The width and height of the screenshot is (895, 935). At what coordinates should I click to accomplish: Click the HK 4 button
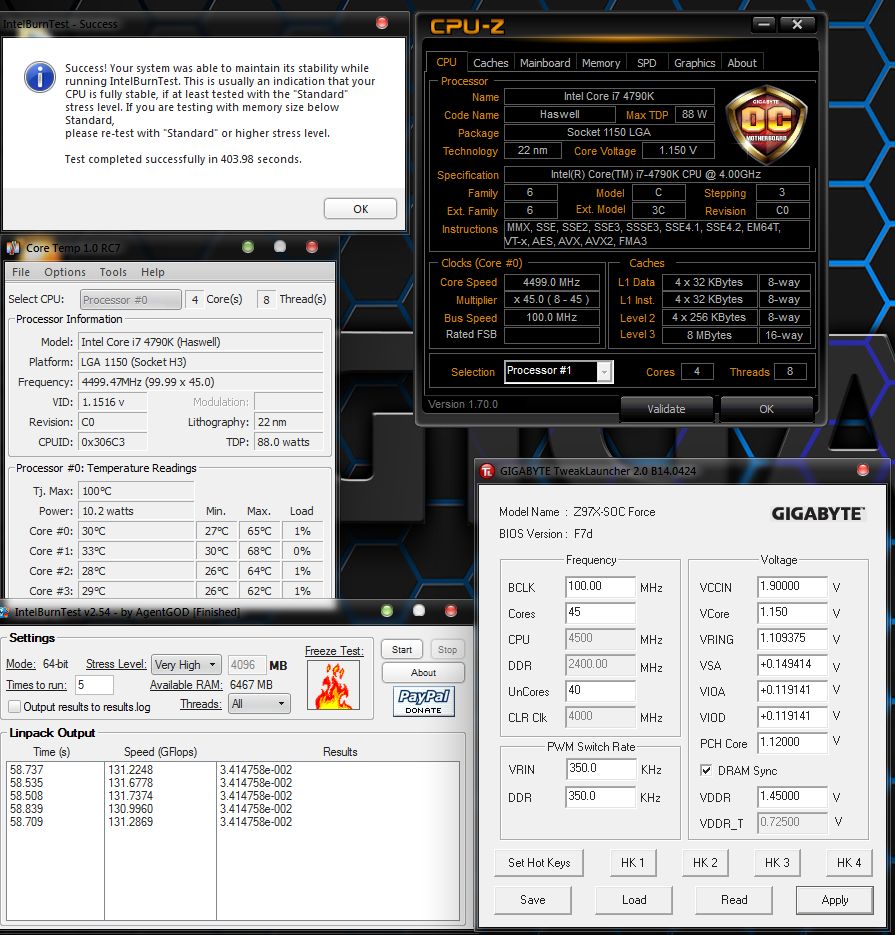point(849,863)
